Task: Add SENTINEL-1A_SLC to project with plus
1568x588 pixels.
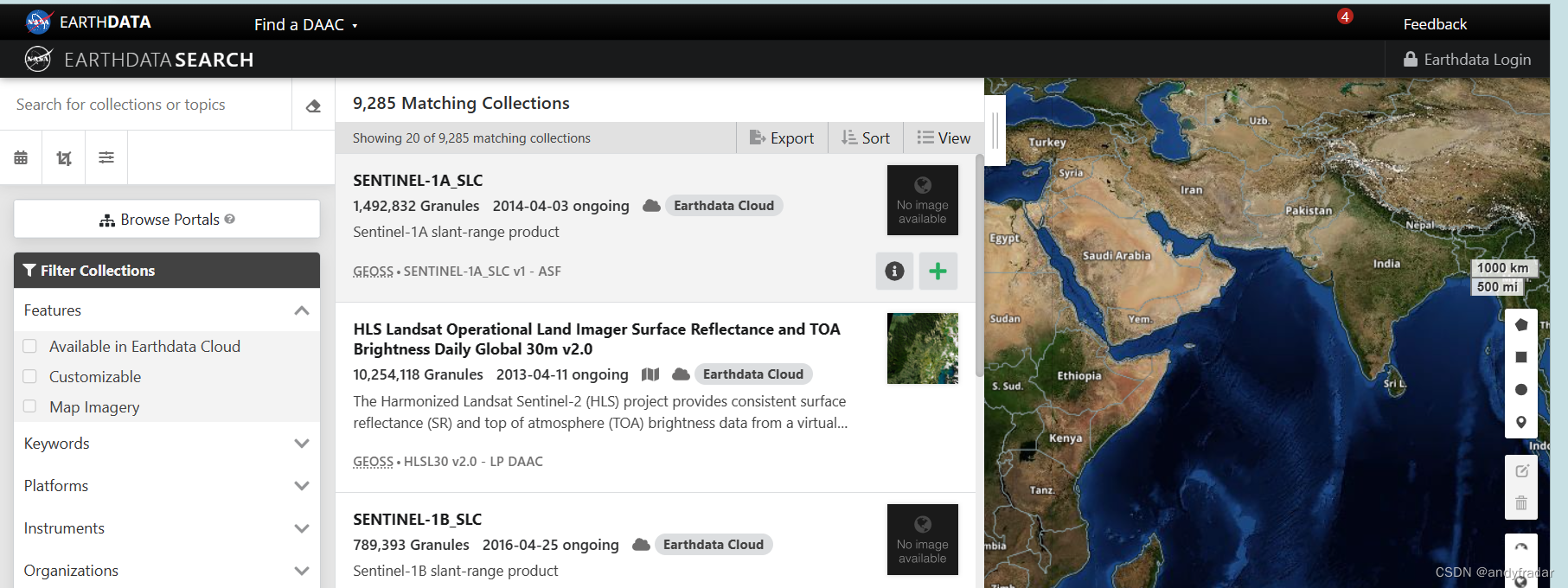Action: point(938,271)
